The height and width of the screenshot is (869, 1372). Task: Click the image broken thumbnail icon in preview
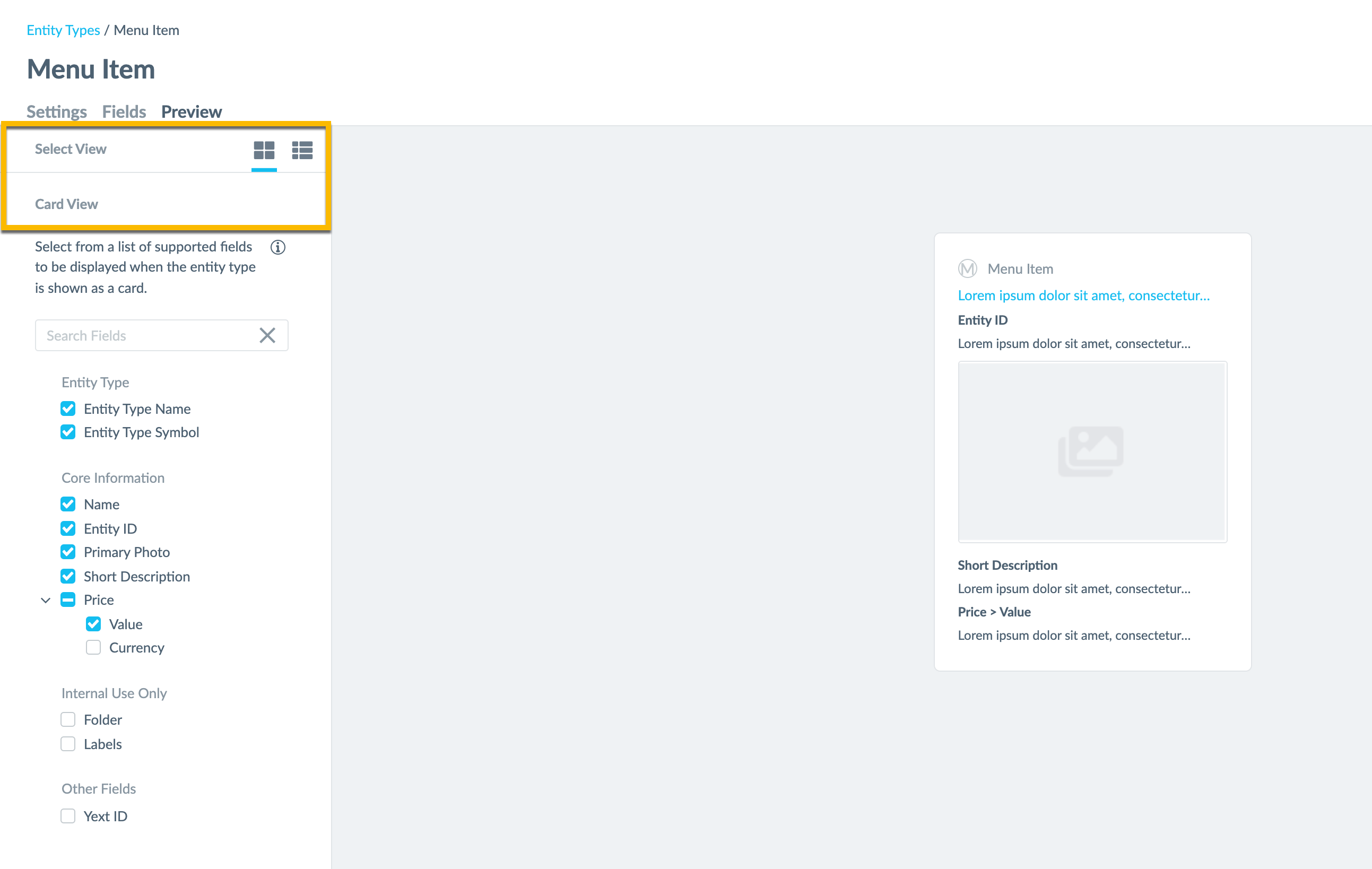[1091, 451]
